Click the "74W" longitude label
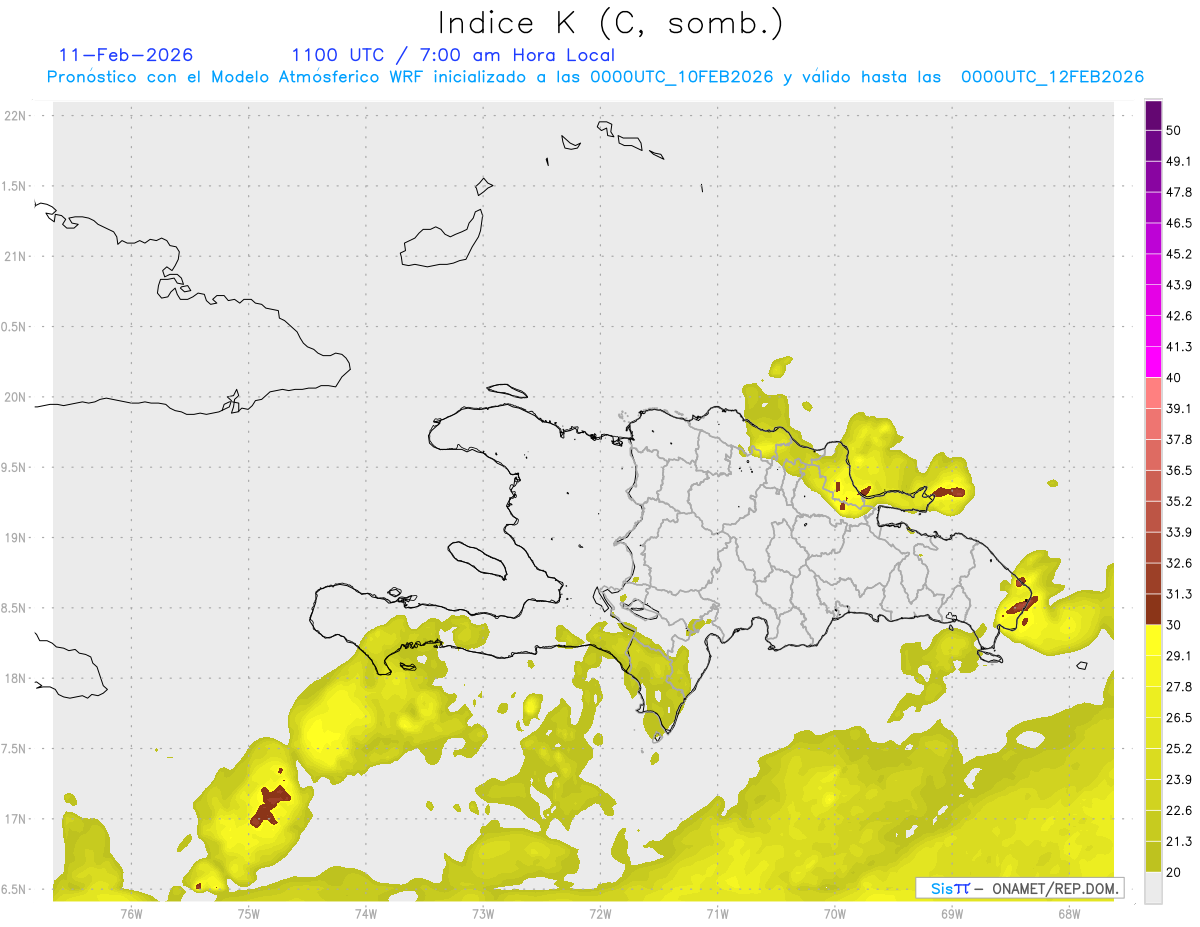 pyautogui.click(x=366, y=913)
